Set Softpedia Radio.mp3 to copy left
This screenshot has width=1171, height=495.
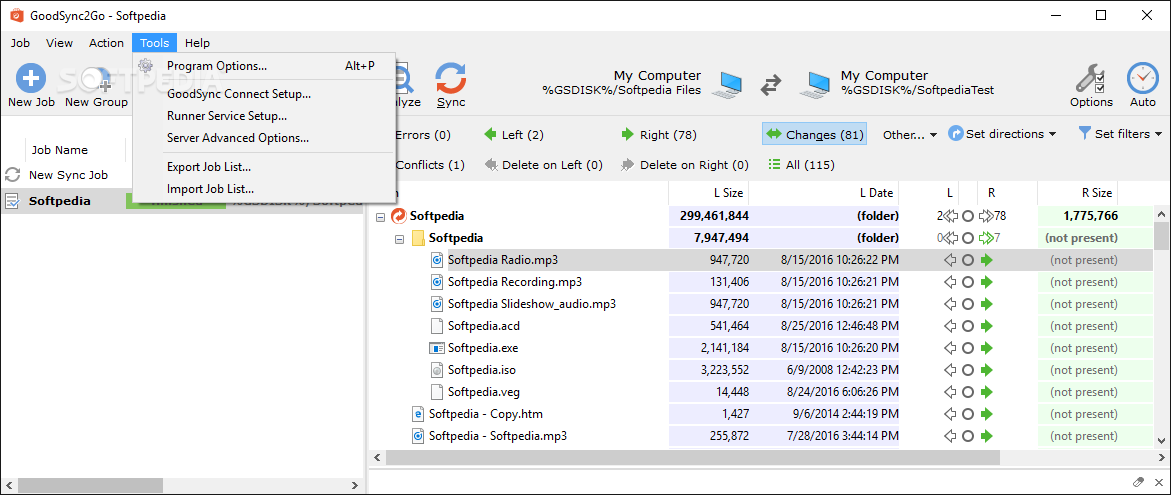950,261
